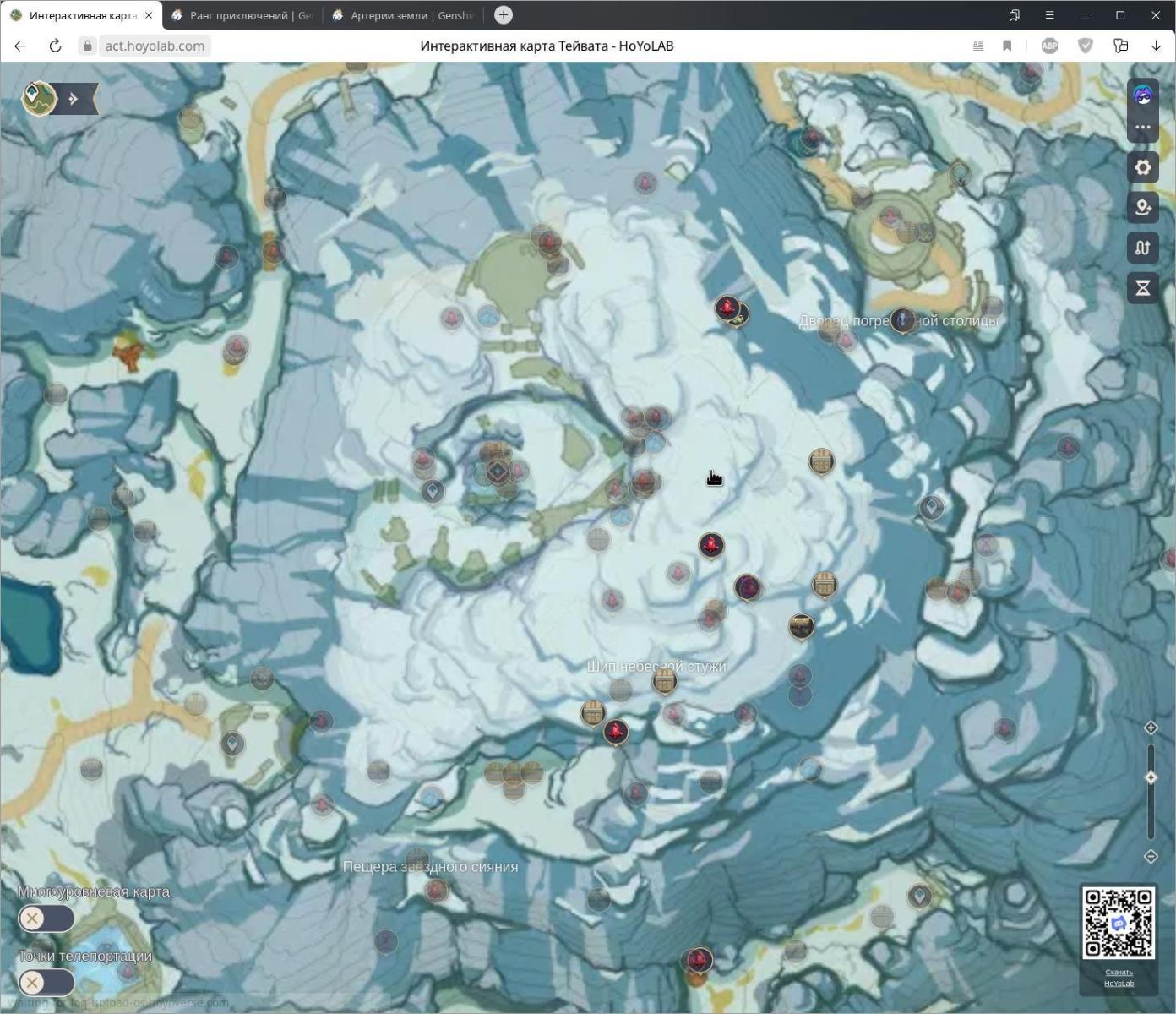The image size is (1176, 1014).
Task: Open the passwords and cards manager icon
Action: coord(1121,46)
